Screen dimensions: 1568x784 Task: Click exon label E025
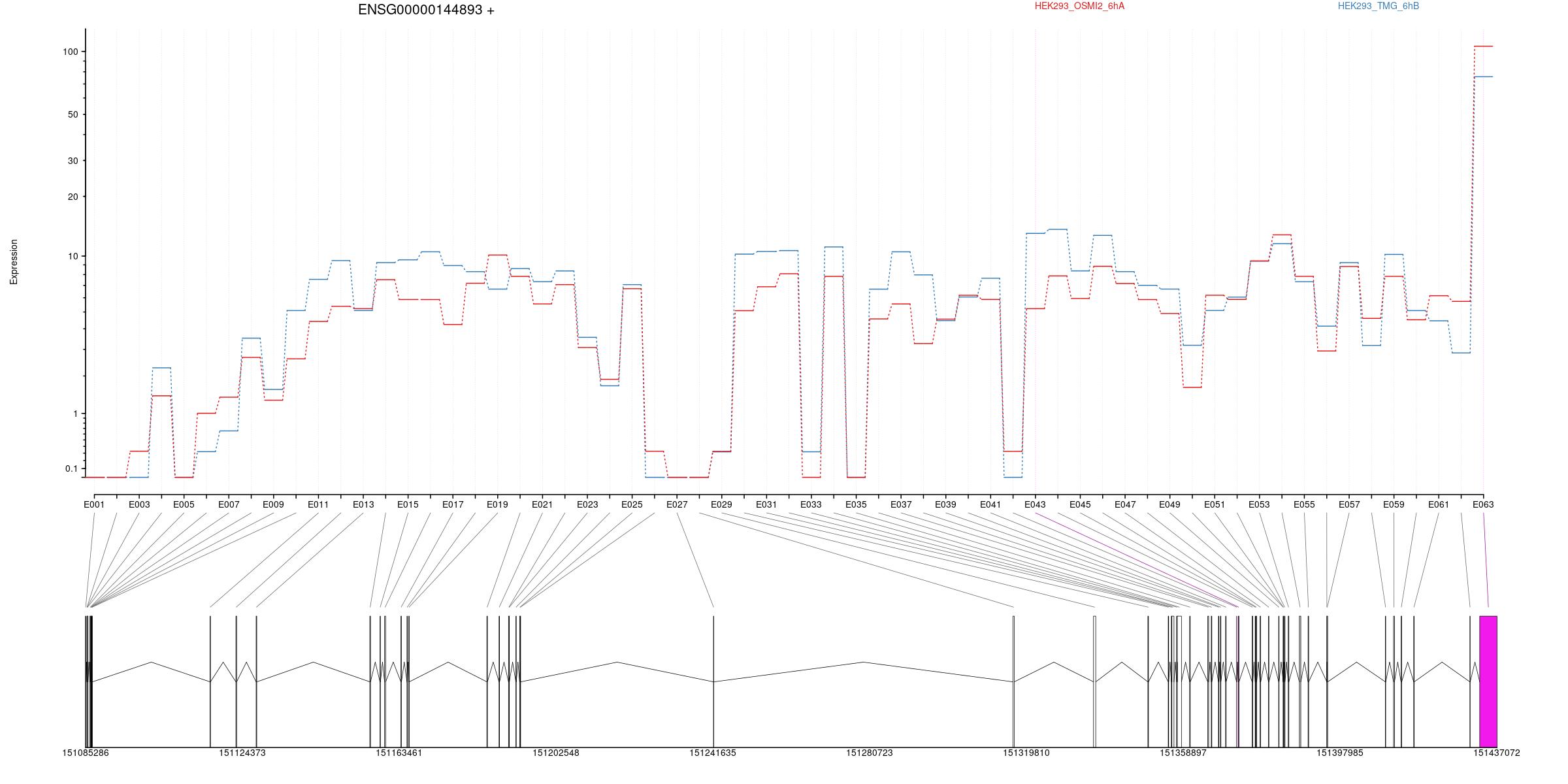pyautogui.click(x=632, y=504)
